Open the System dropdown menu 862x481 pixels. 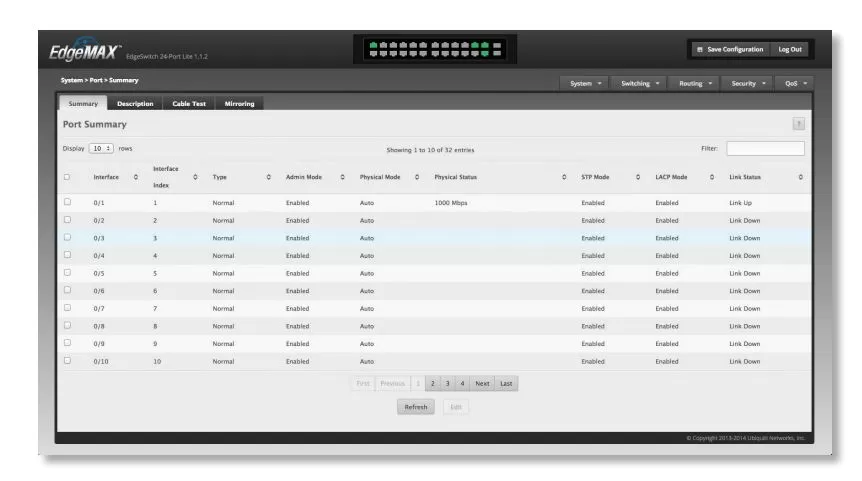point(585,84)
